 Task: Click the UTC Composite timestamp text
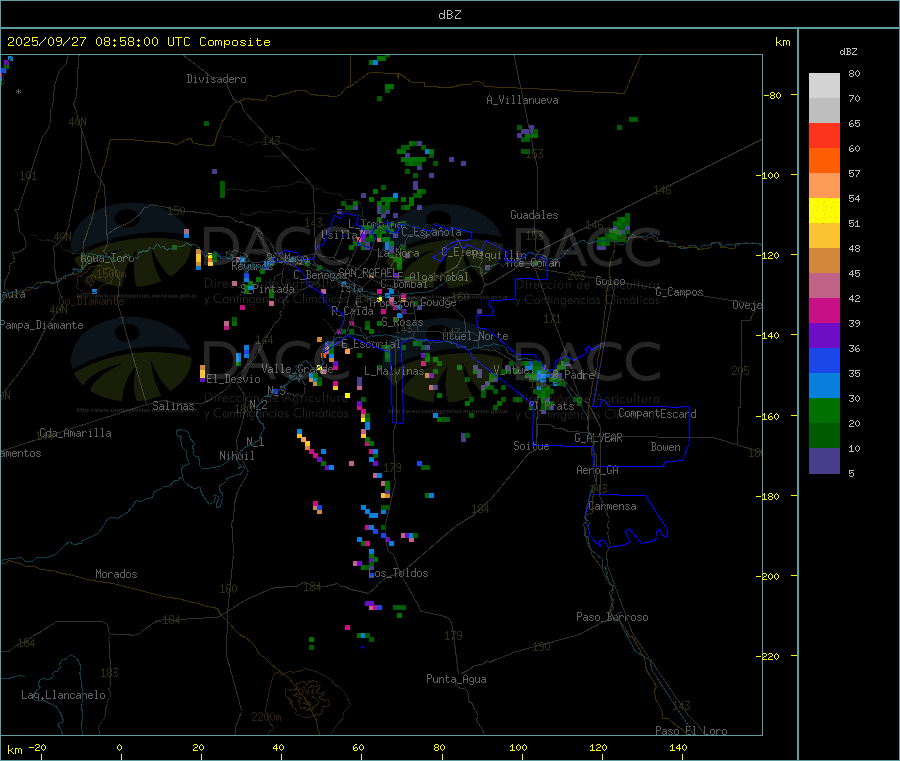pyautogui.click(x=139, y=42)
